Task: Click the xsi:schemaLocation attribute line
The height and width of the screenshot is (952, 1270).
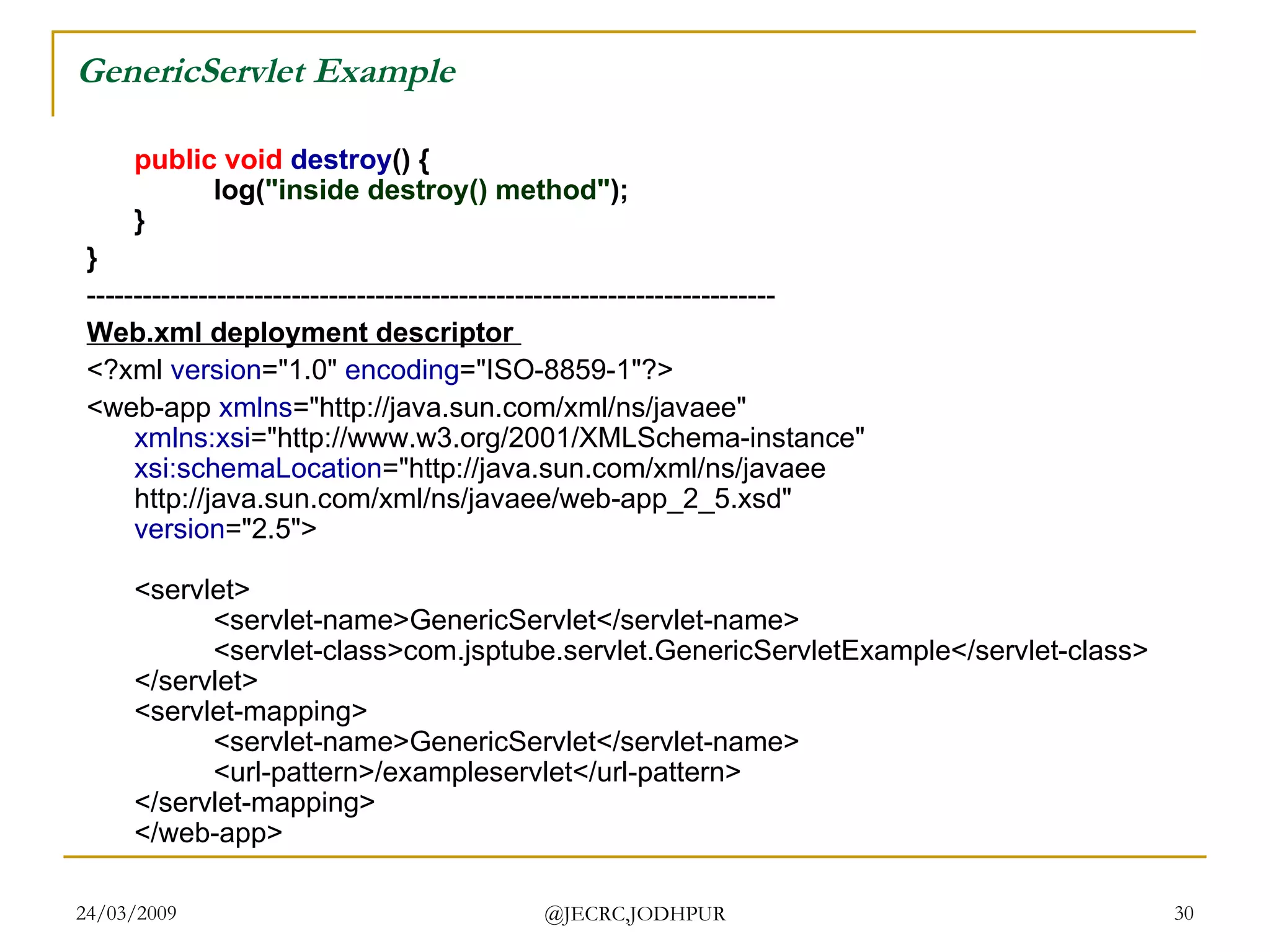Action: (479, 469)
